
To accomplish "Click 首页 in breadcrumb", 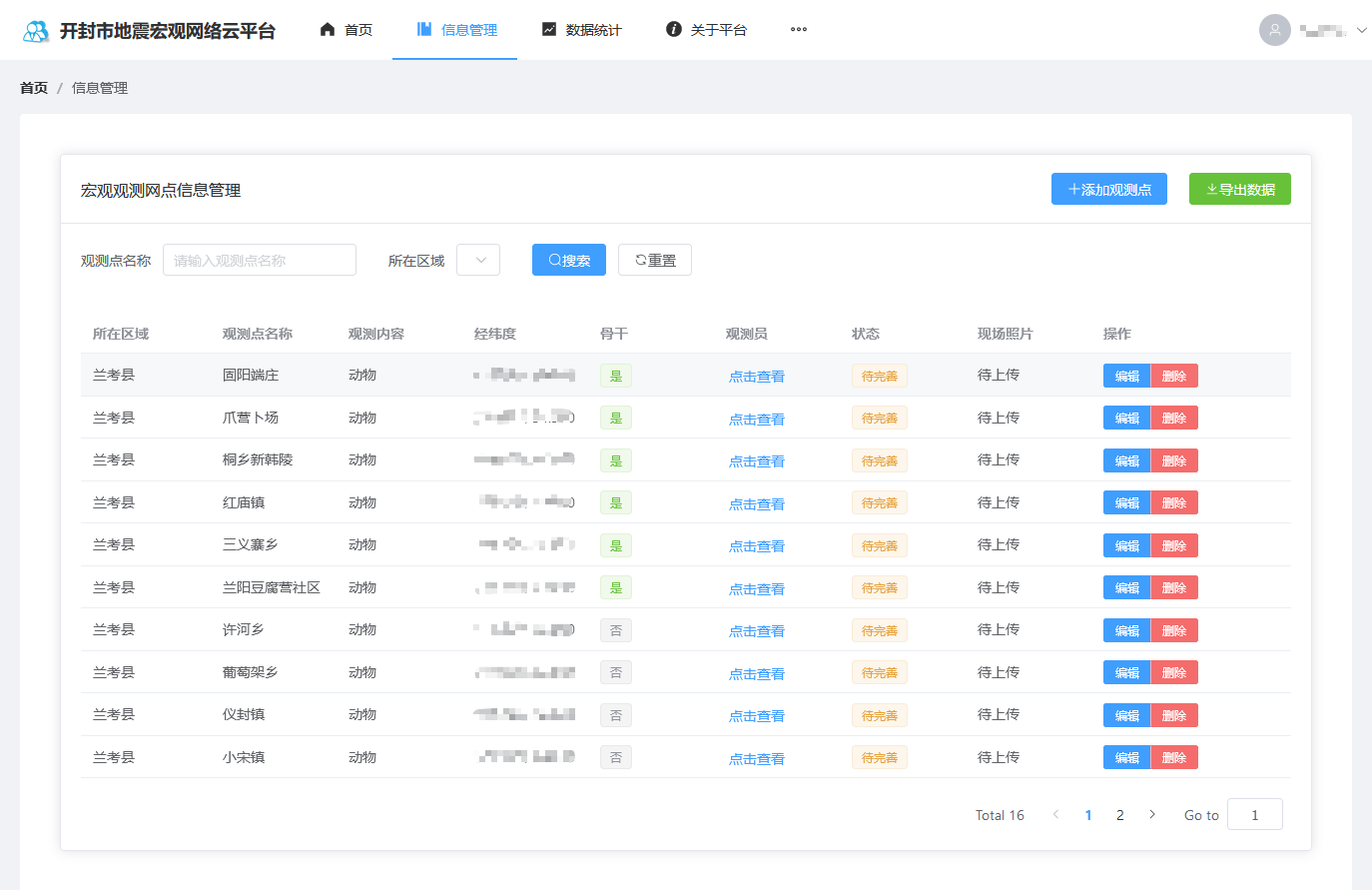I will point(34,88).
